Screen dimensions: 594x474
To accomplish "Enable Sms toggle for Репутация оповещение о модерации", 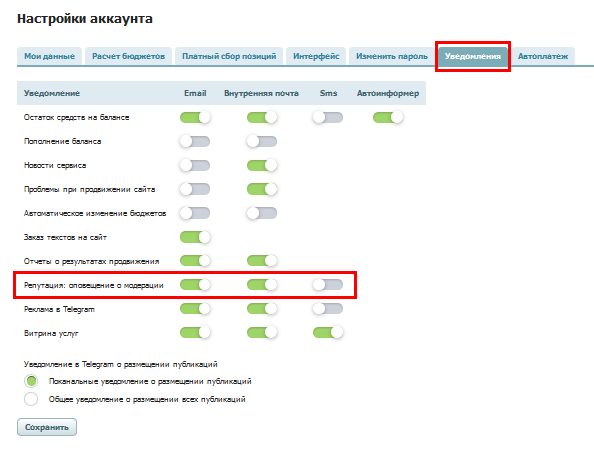I will 328,285.
